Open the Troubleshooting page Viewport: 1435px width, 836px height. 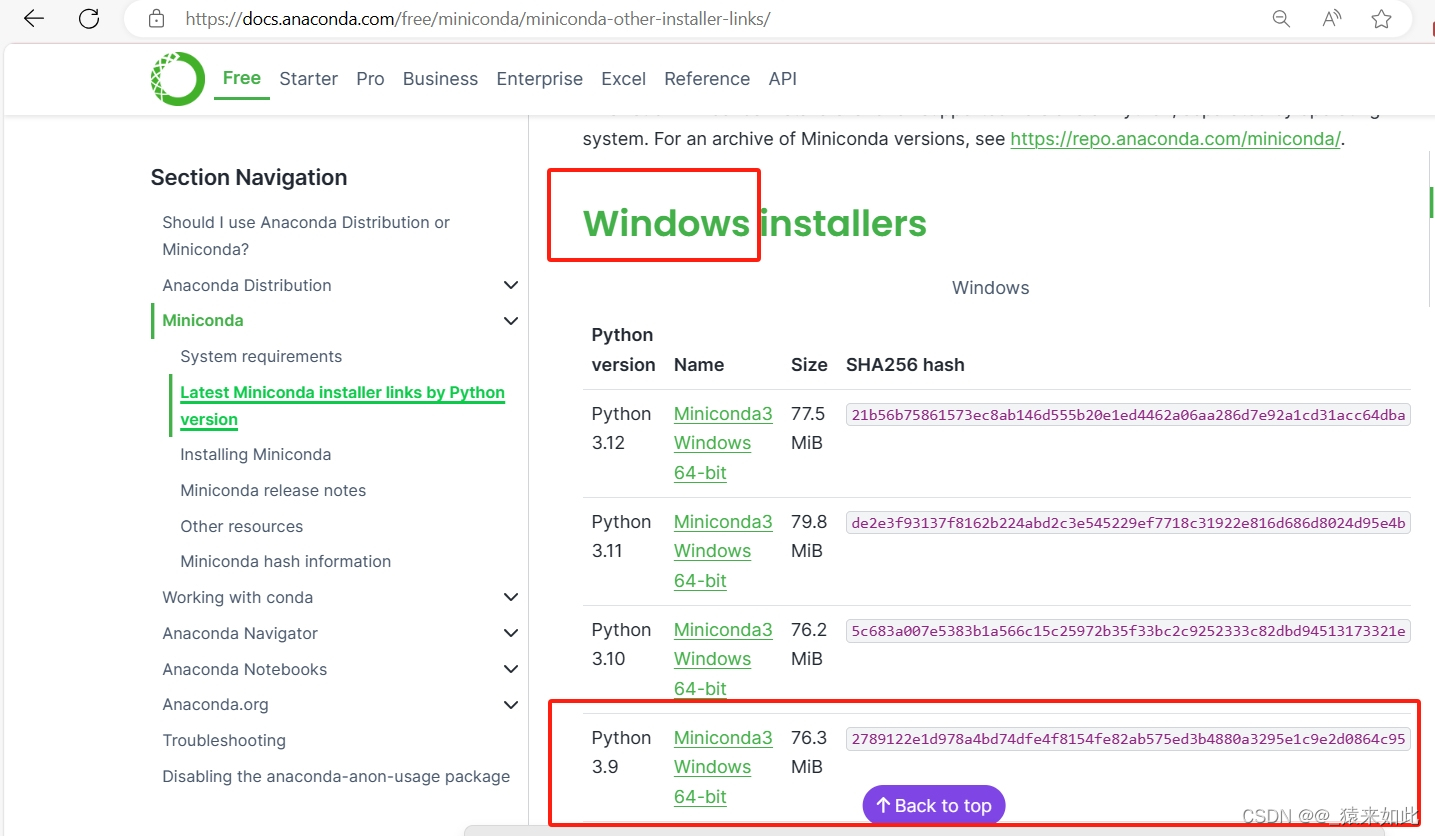click(224, 740)
